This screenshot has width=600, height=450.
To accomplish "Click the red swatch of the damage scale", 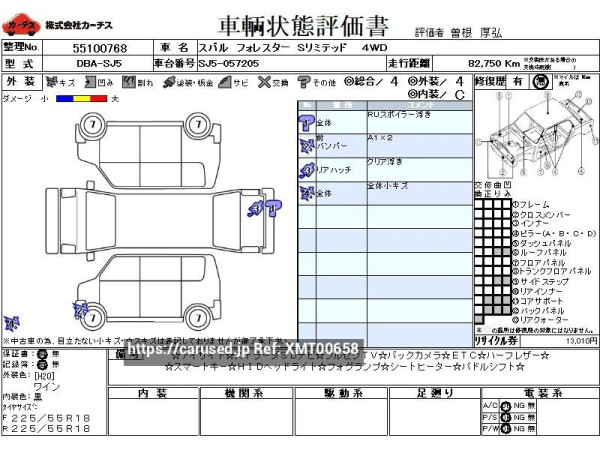I will [x=98, y=99].
